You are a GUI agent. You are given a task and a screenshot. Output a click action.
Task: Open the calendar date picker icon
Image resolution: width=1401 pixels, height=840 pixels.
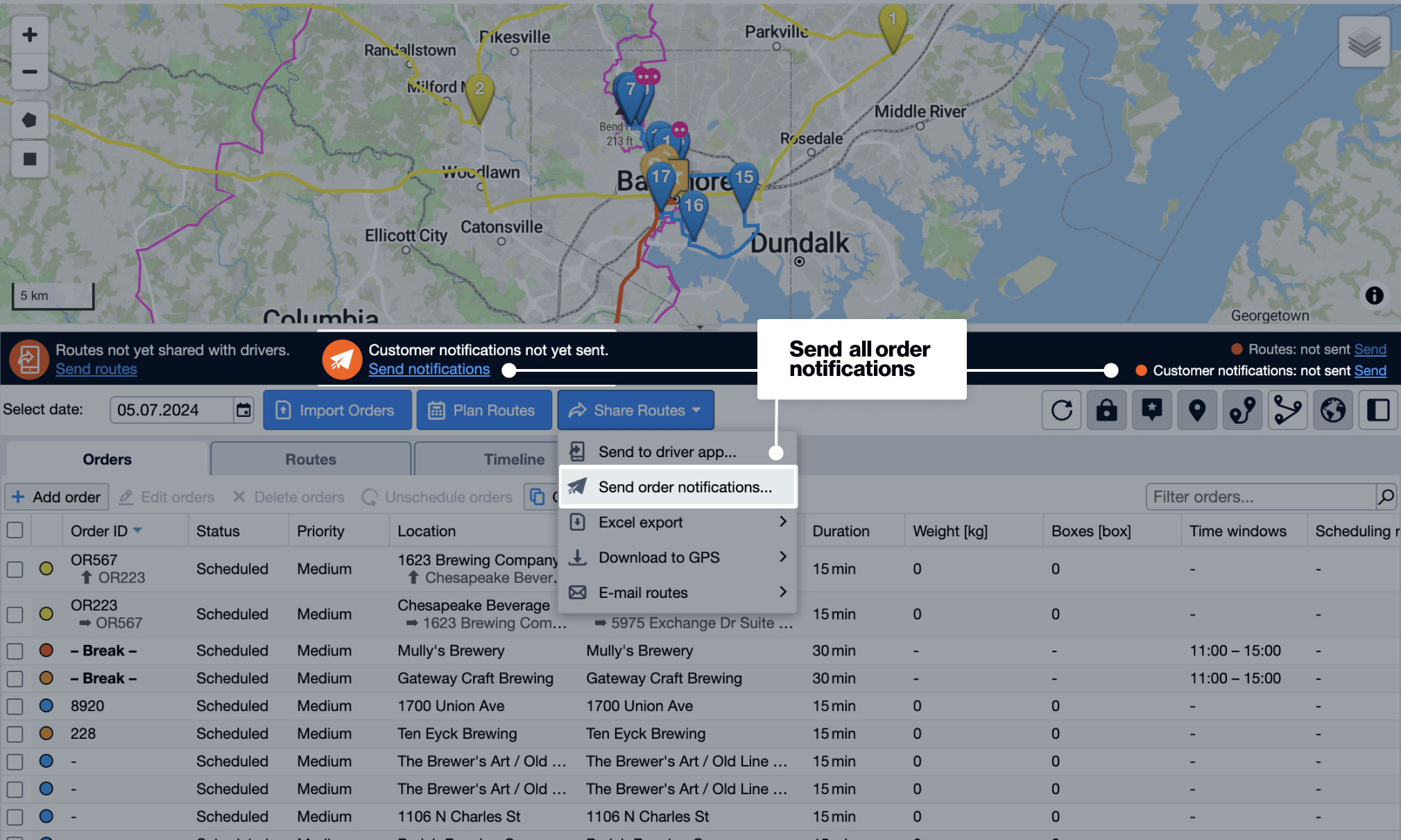[243, 410]
